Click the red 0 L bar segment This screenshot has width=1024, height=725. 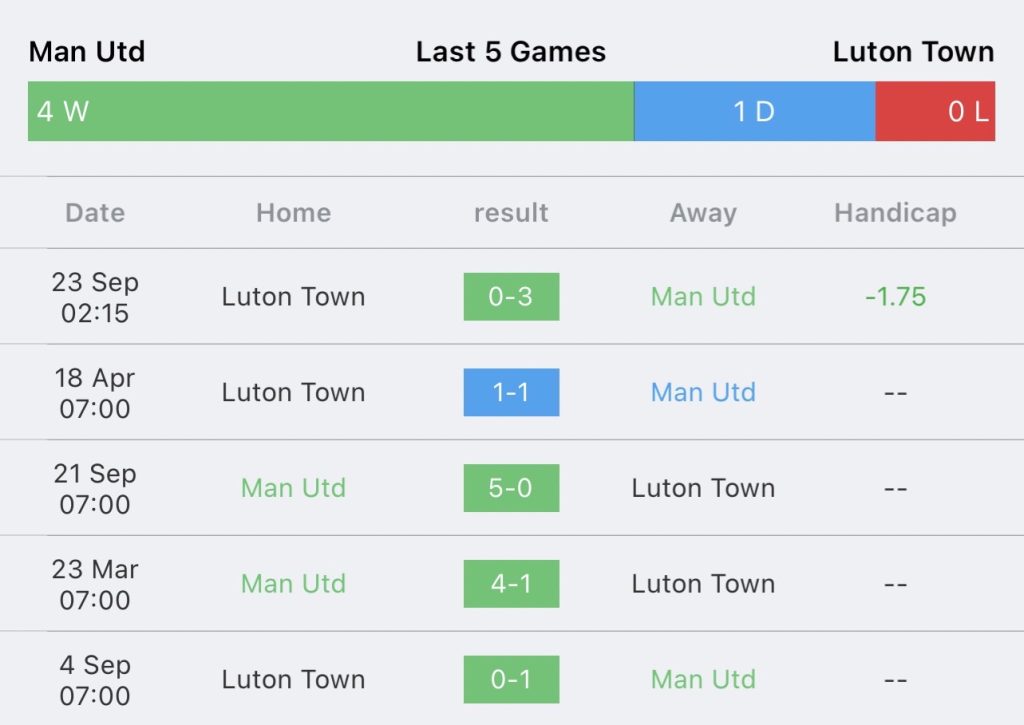tap(935, 111)
